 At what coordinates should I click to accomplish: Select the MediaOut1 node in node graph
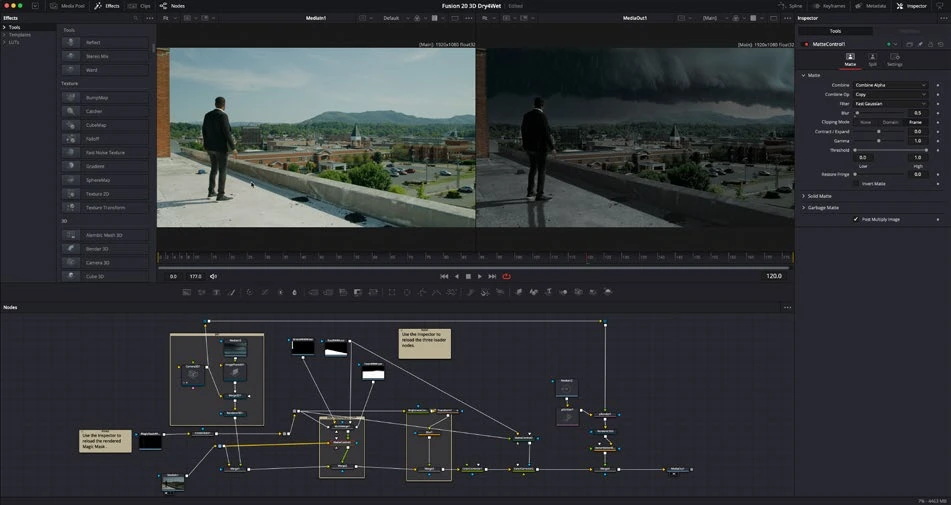click(x=678, y=469)
